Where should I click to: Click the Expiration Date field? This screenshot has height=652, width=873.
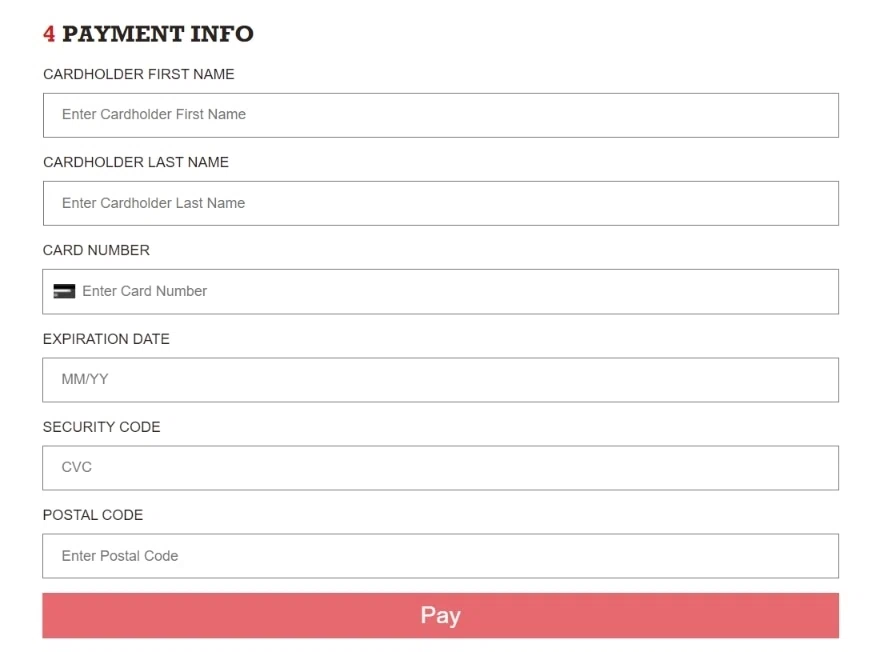(440, 380)
